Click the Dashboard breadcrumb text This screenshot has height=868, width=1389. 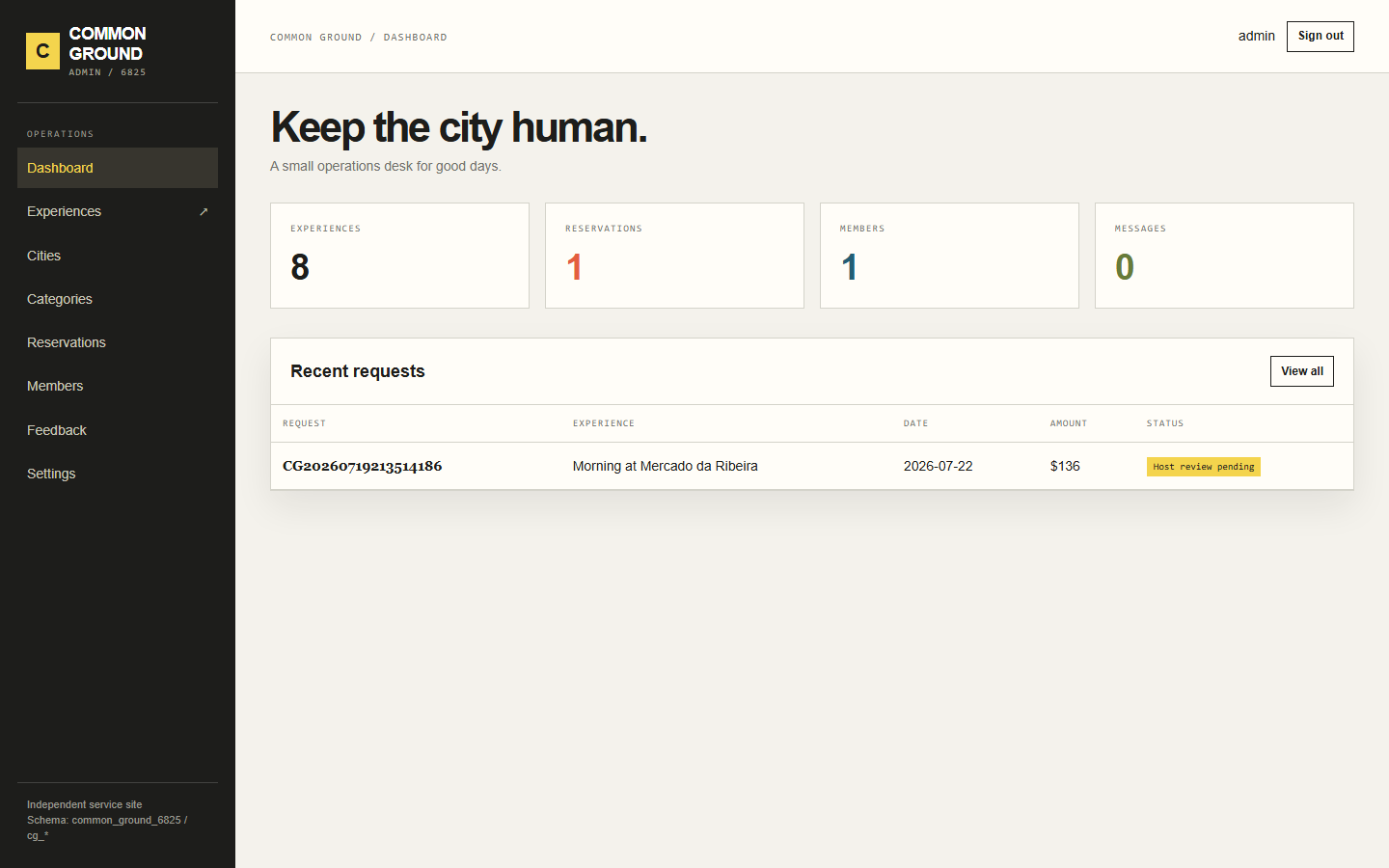(416, 38)
